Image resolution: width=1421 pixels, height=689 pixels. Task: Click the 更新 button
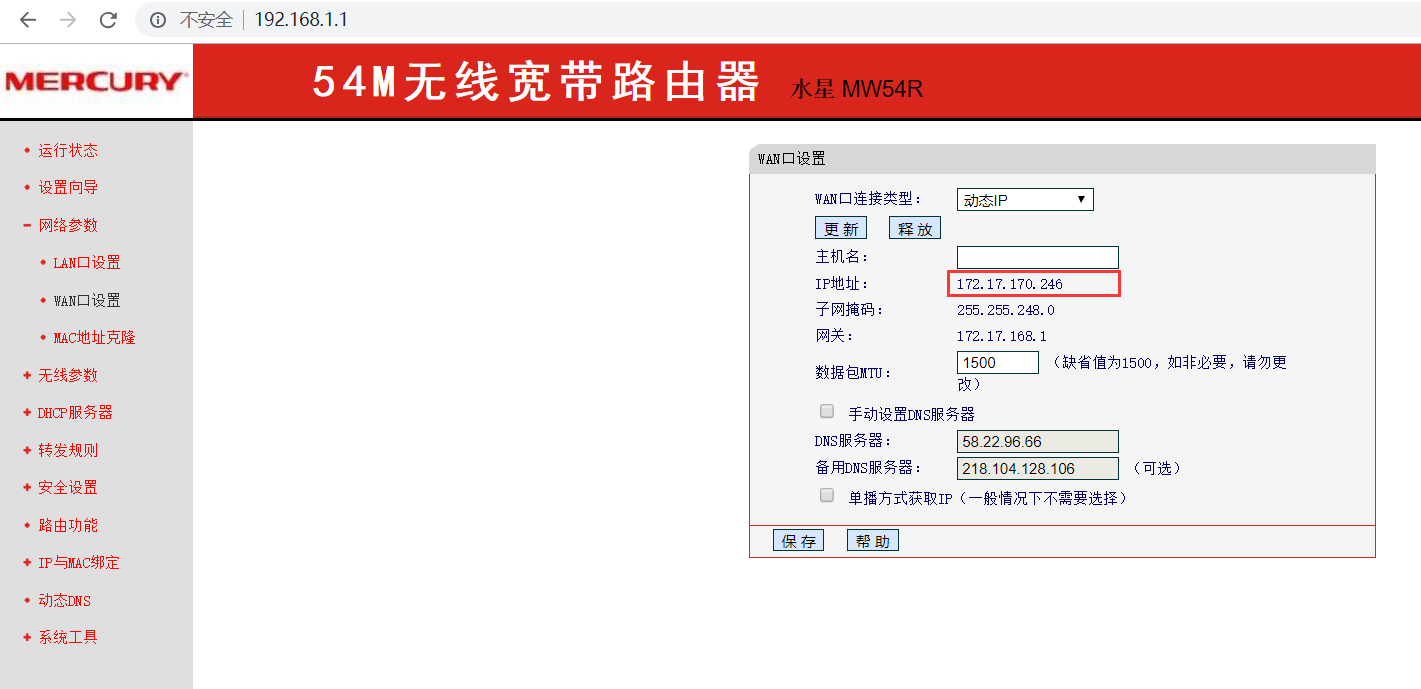click(x=841, y=228)
